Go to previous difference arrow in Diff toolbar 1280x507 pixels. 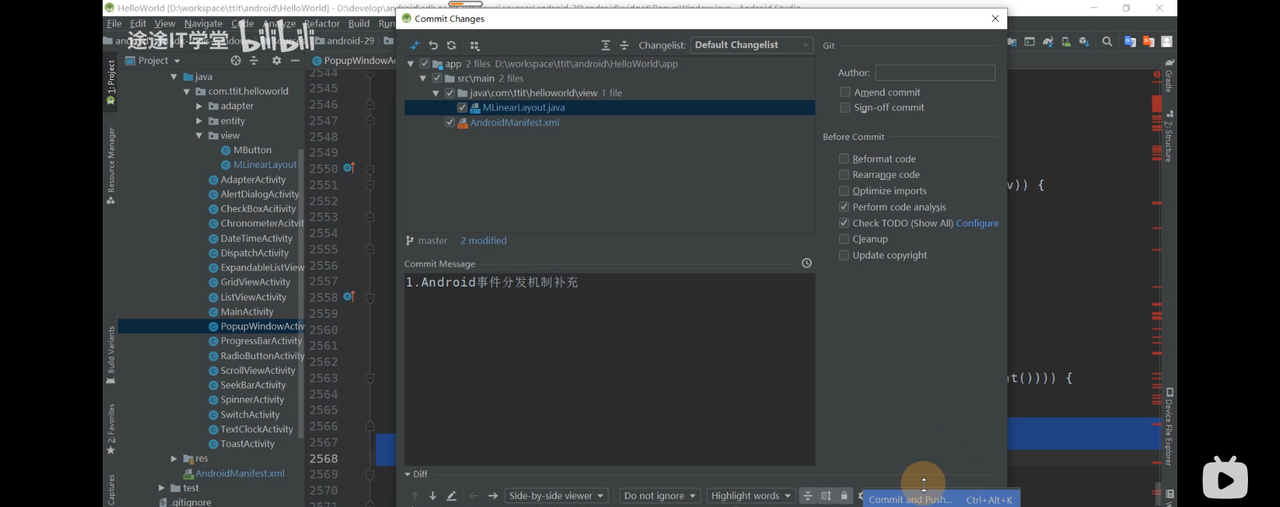tap(415, 496)
